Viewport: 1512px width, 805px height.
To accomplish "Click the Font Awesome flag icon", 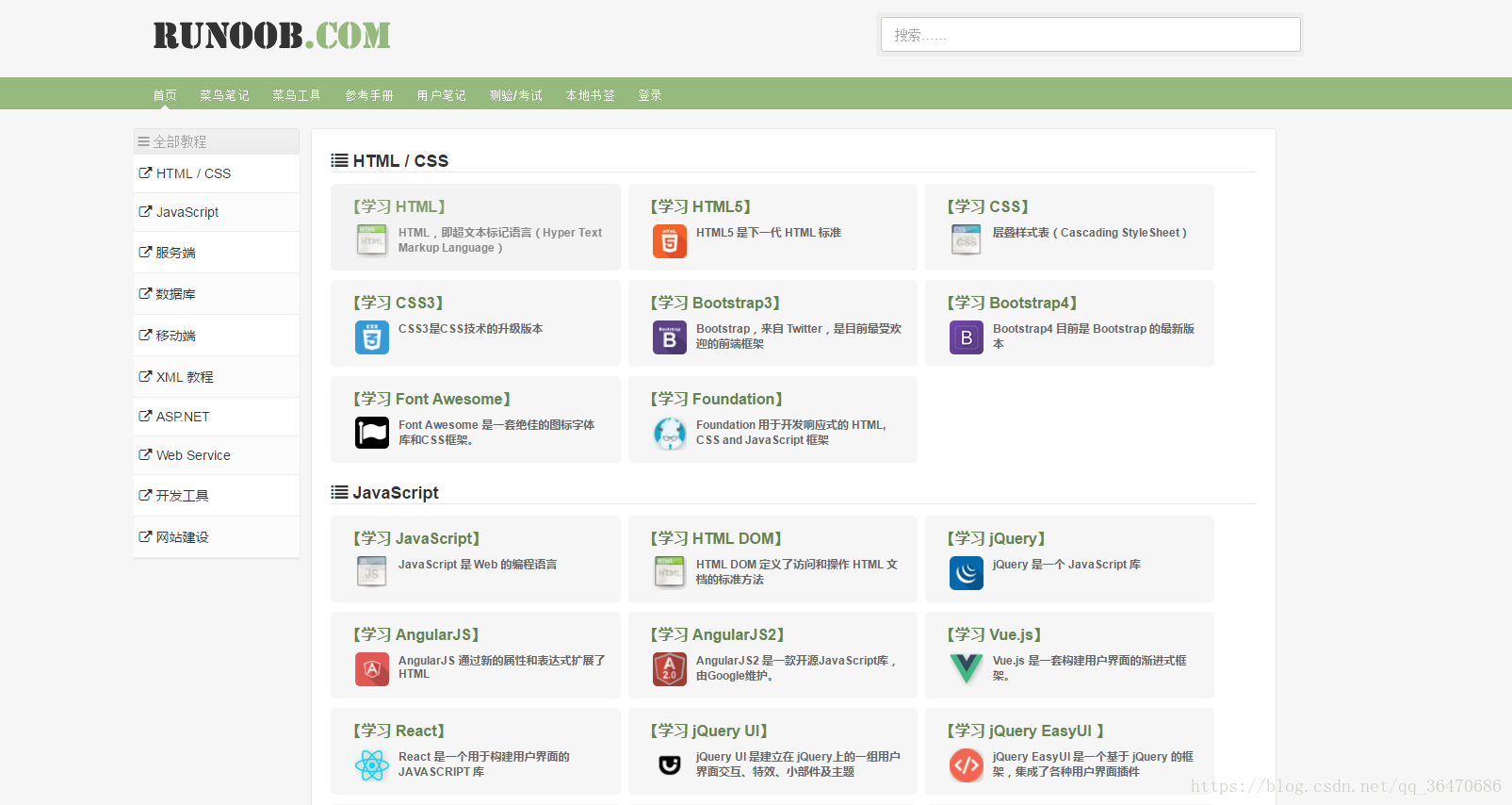I will point(372,433).
